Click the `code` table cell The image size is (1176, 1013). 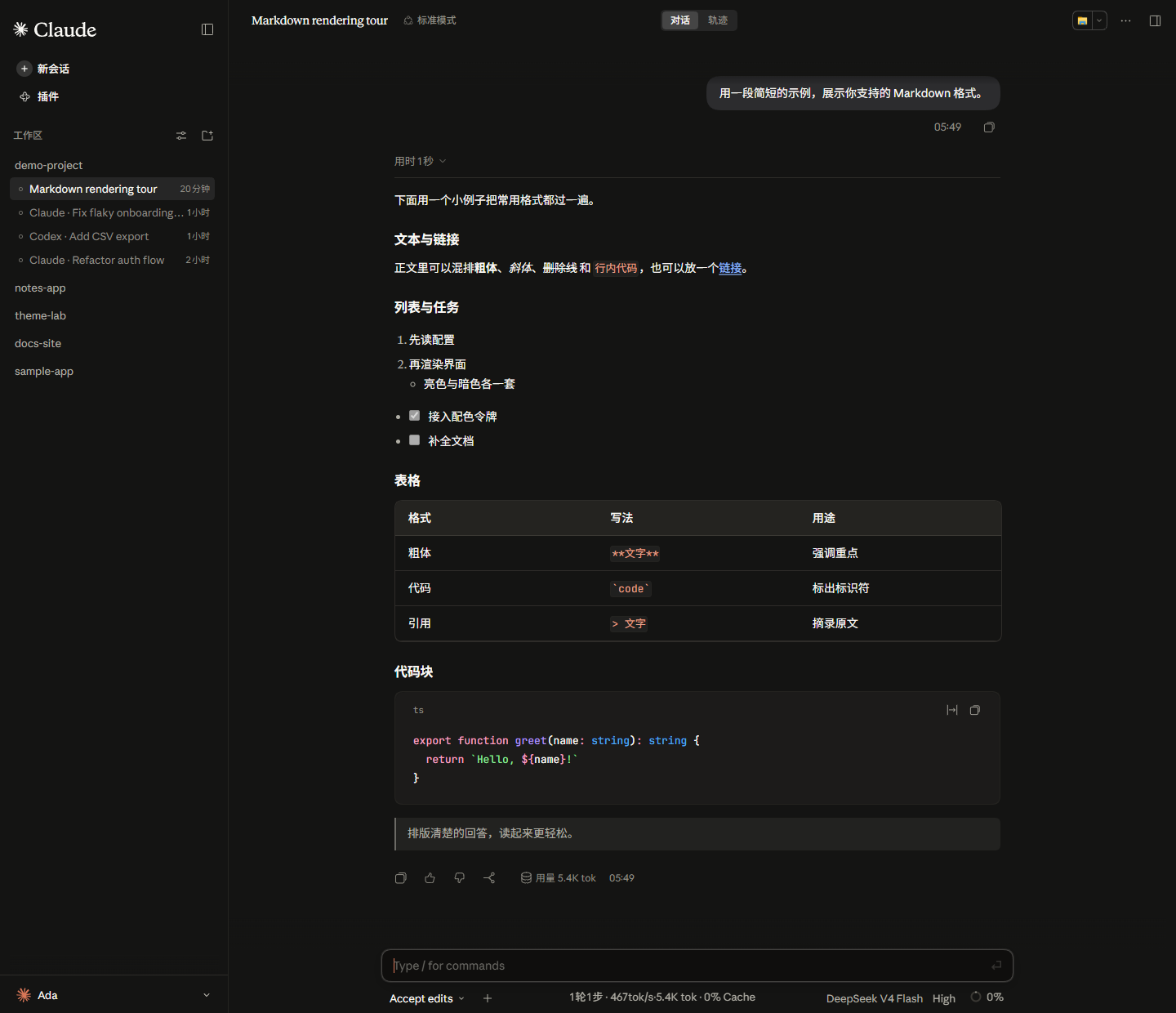pyautogui.click(x=630, y=588)
